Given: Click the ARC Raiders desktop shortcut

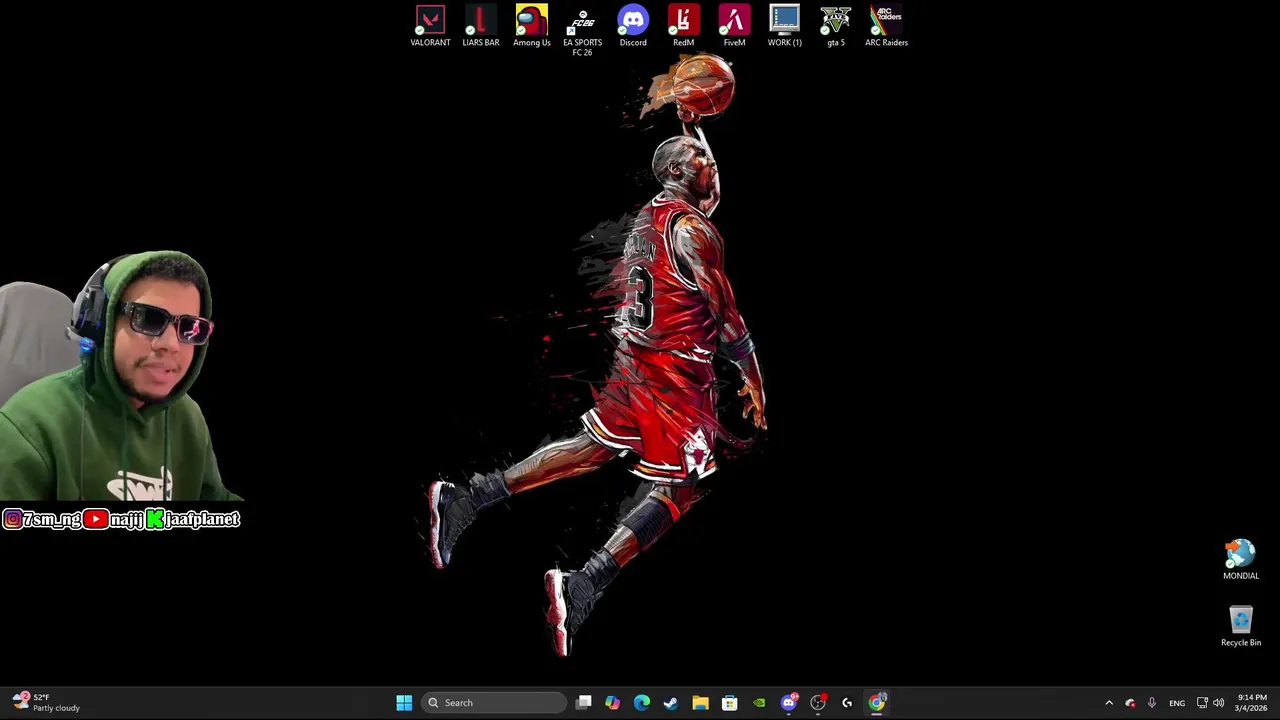Looking at the screenshot, I should 886,26.
